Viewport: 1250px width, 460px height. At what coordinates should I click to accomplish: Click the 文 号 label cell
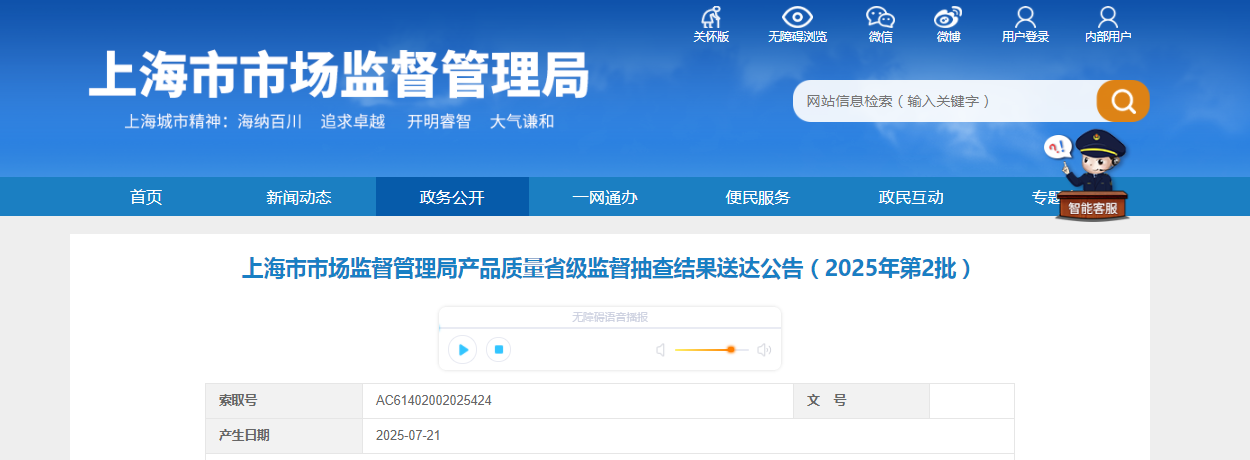(861, 401)
